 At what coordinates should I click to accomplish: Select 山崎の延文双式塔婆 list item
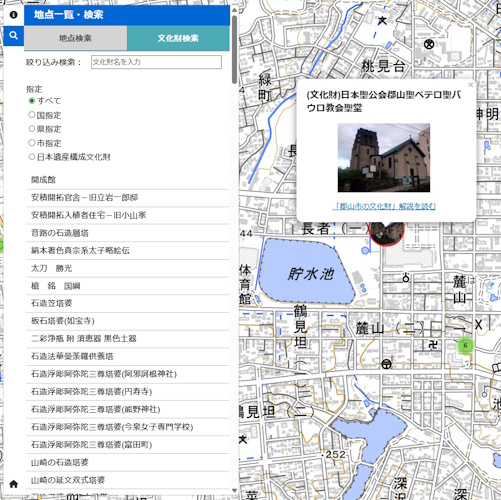point(128,480)
